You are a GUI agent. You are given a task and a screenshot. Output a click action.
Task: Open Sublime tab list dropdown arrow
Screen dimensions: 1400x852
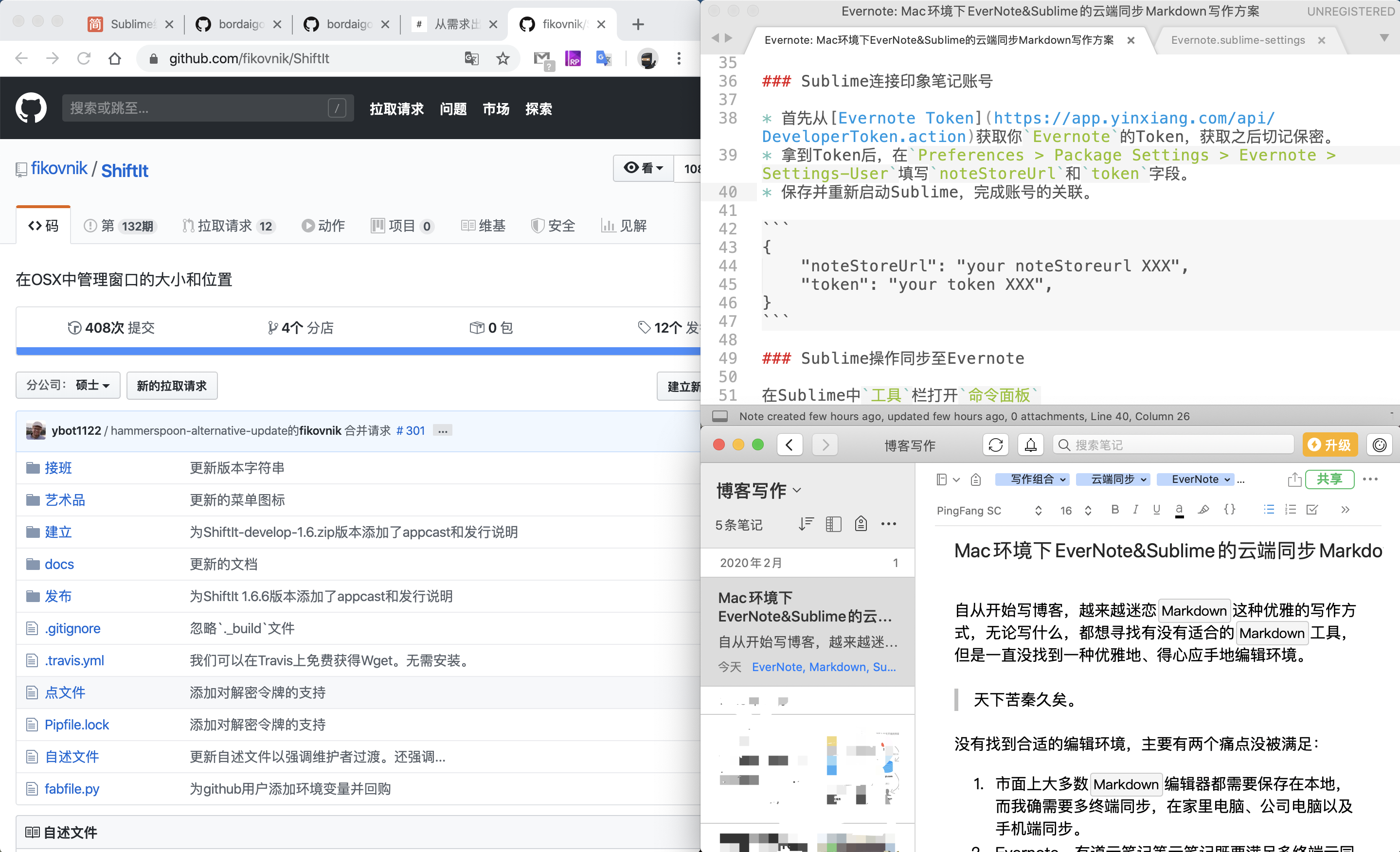tap(1384, 38)
